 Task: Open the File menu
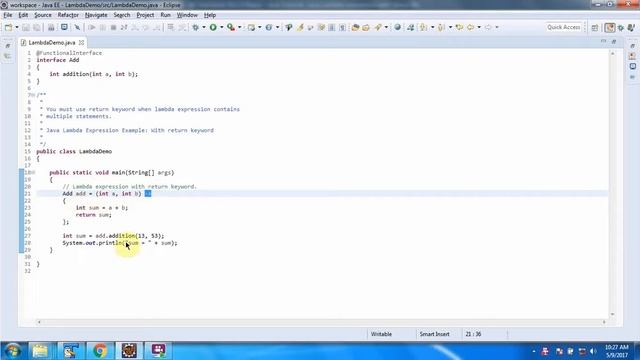pos(8,15)
